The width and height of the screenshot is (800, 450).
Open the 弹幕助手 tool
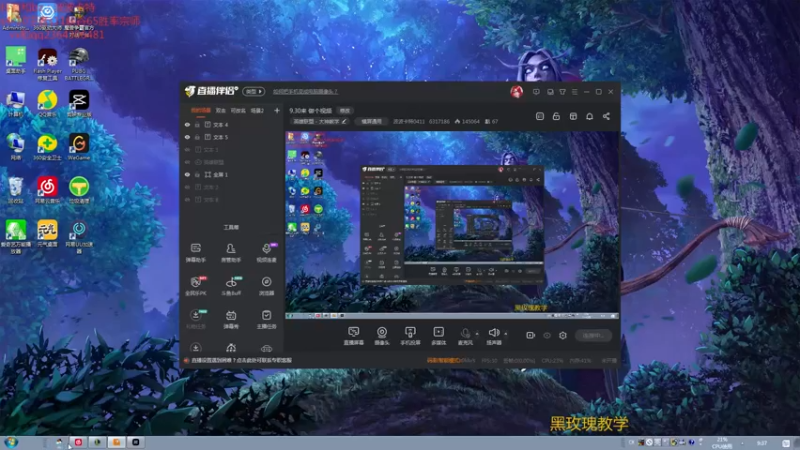(x=195, y=253)
